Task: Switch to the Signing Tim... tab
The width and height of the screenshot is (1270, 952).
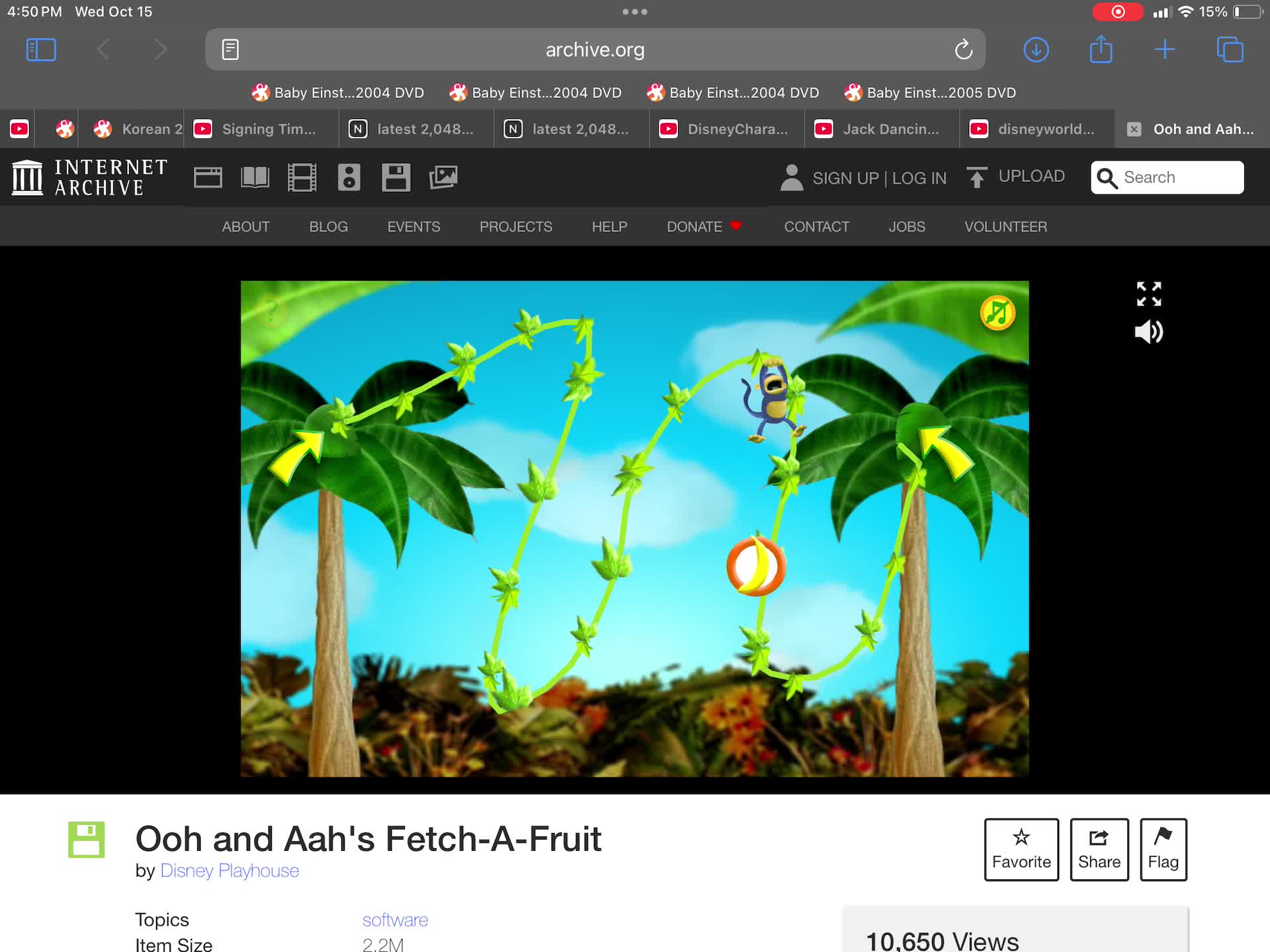Action: (261, 129)
